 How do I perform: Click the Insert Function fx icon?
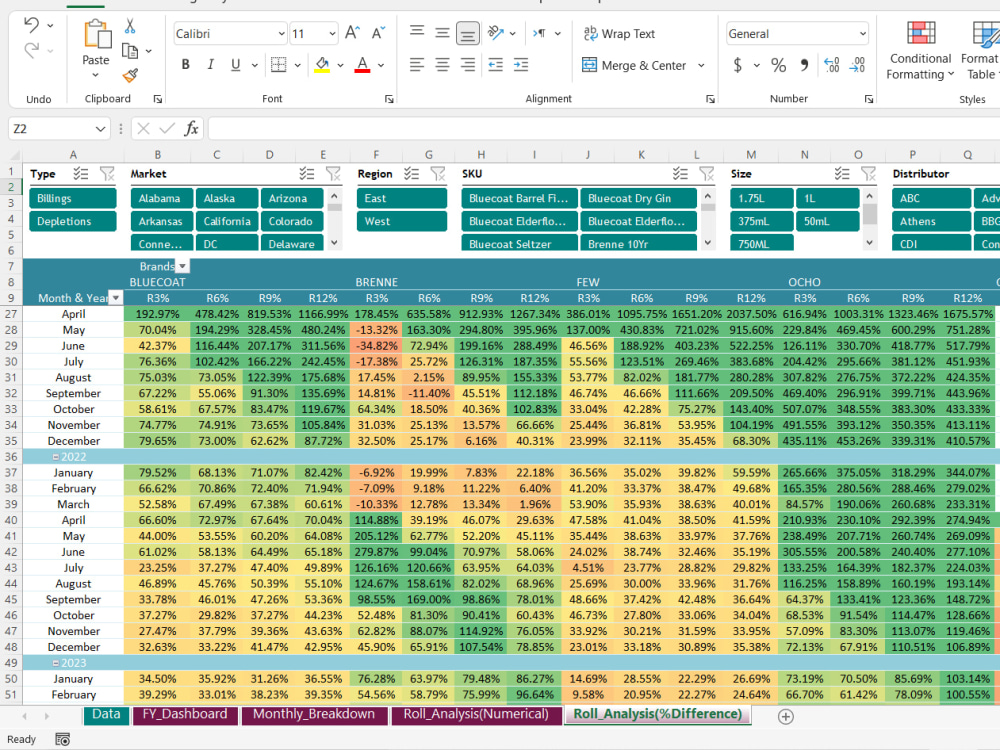[x=191, y=129]
